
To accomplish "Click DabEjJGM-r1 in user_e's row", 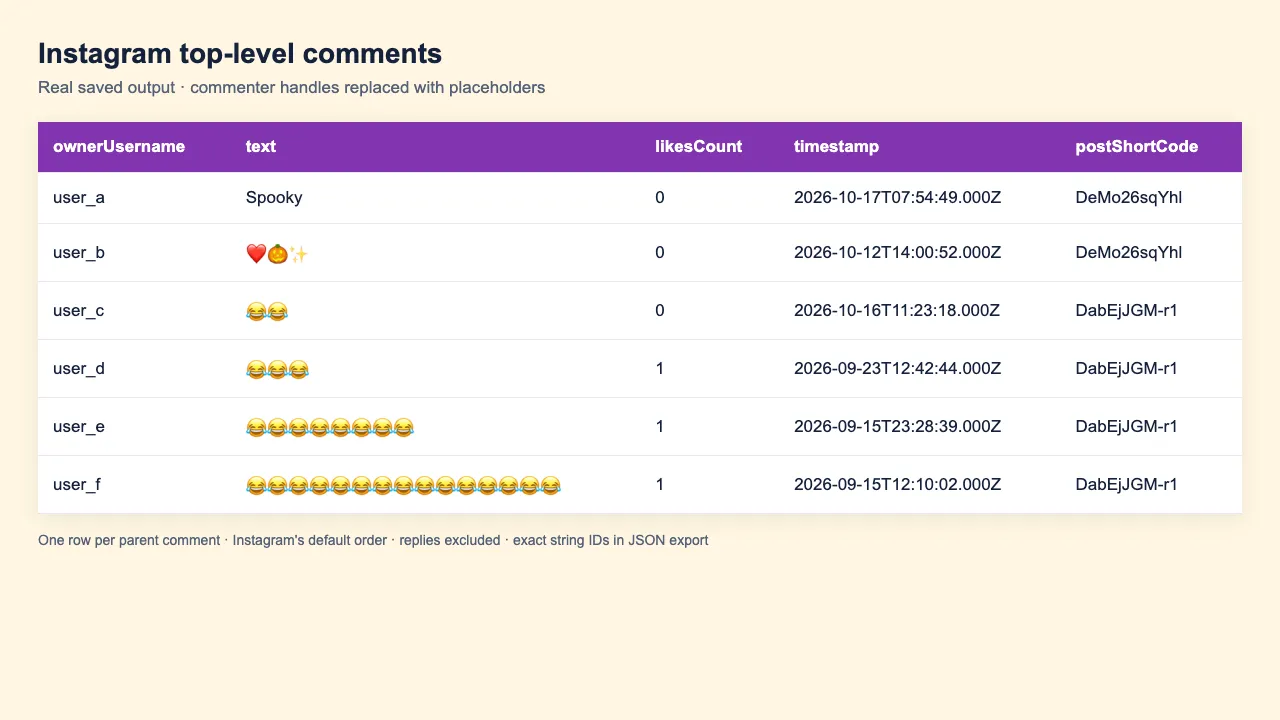I will [1127, 427].
